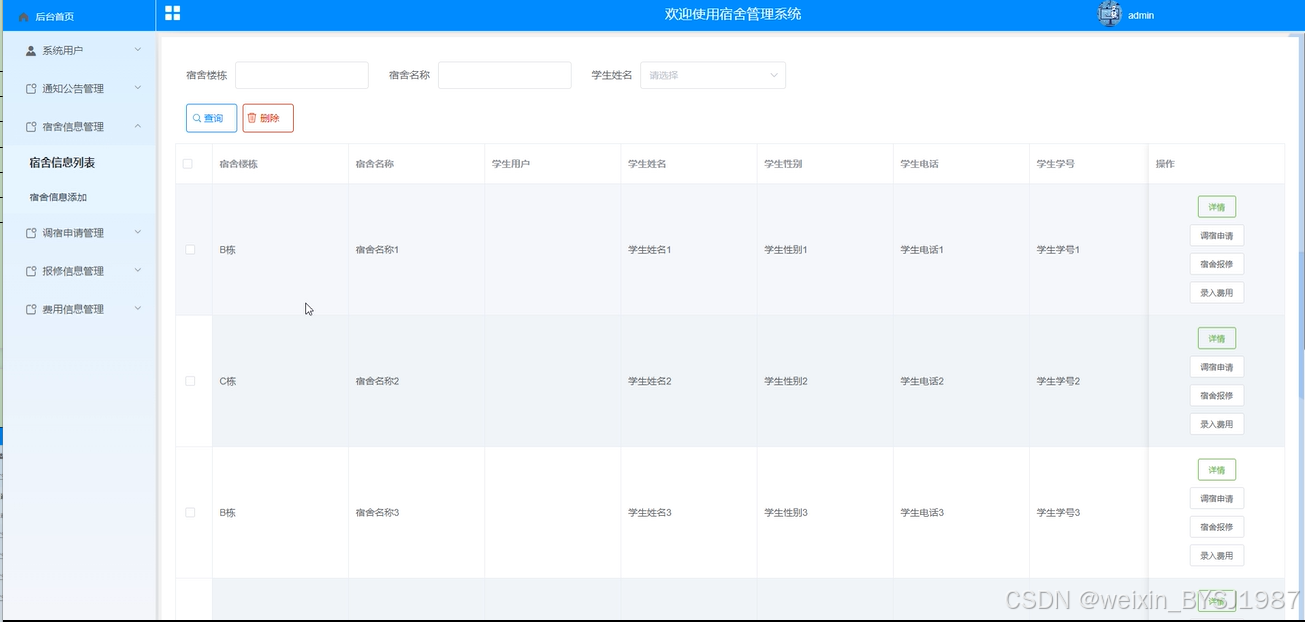Click the grid menu icon in header
The height and width of the screenshot is (622, 1305).
(173, 13)
